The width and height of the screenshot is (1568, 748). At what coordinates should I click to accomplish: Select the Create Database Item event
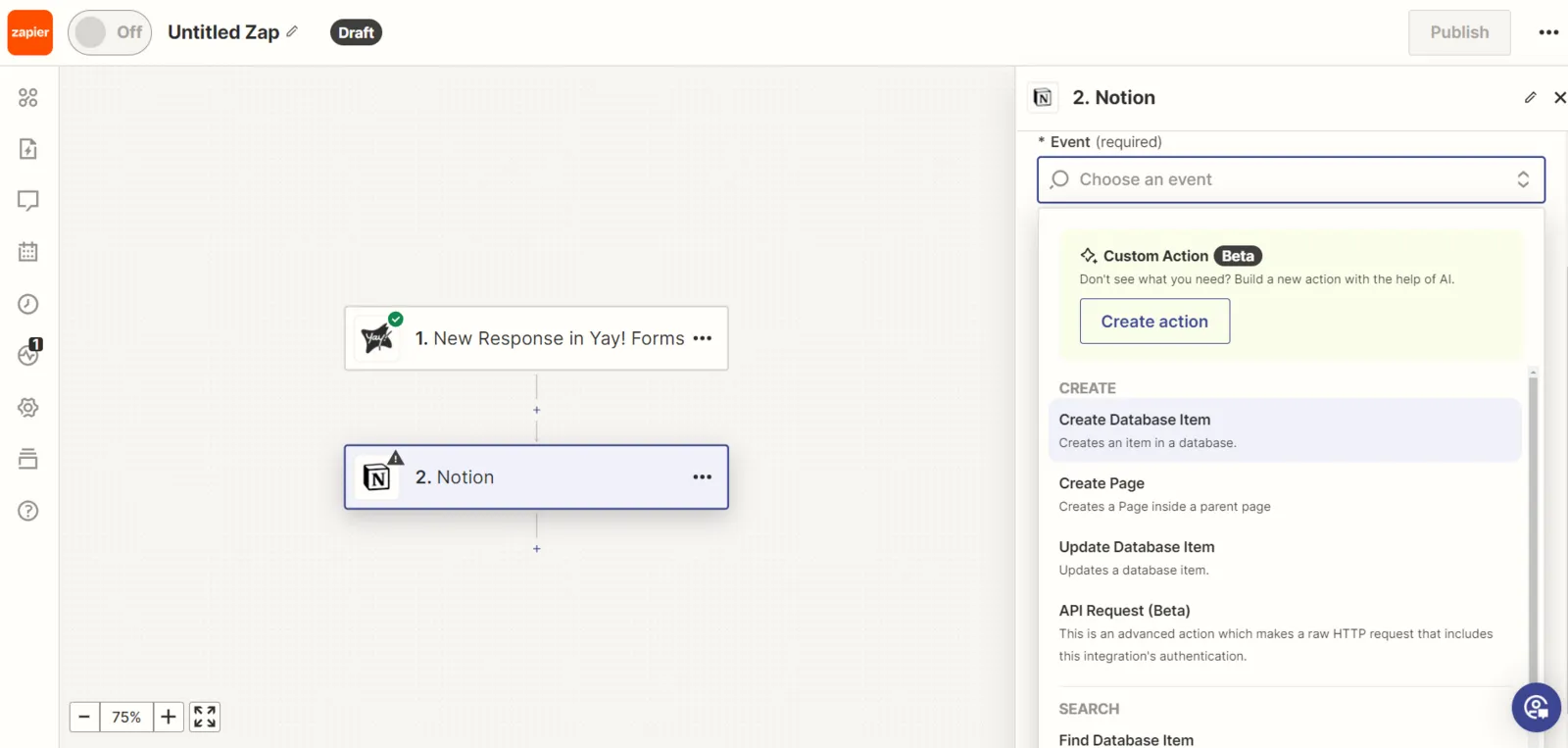[x=1285, y=430]
